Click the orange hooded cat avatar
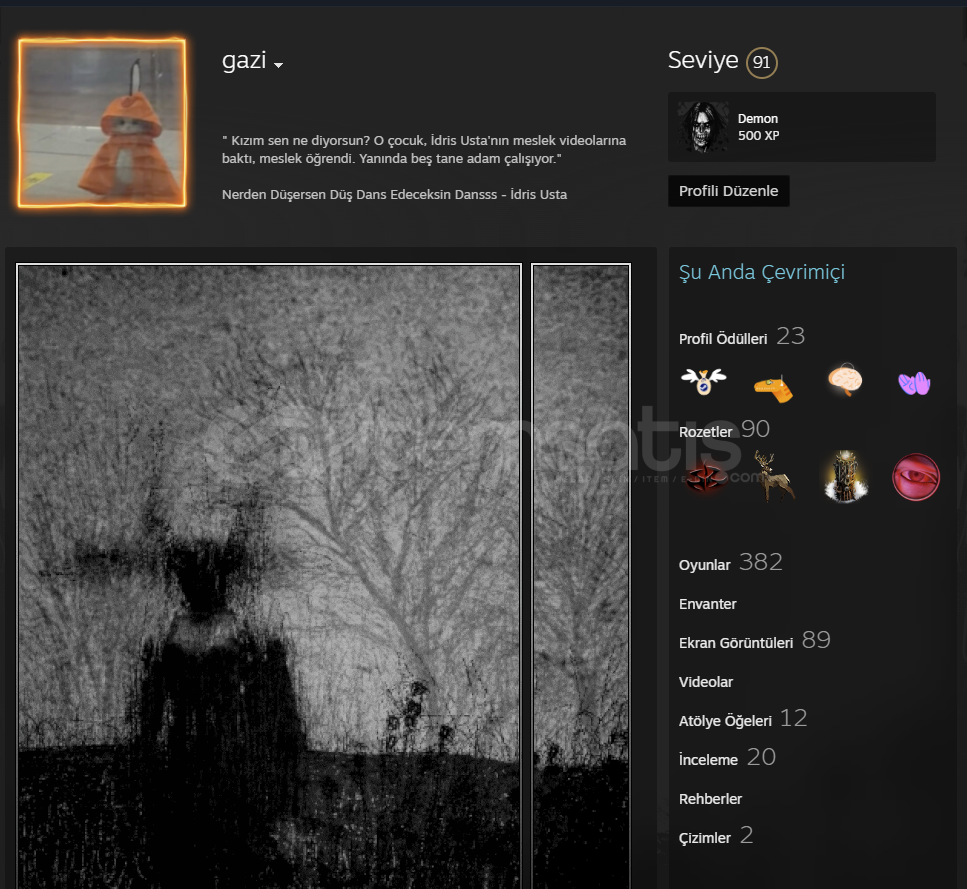 (x=102, y=123)
